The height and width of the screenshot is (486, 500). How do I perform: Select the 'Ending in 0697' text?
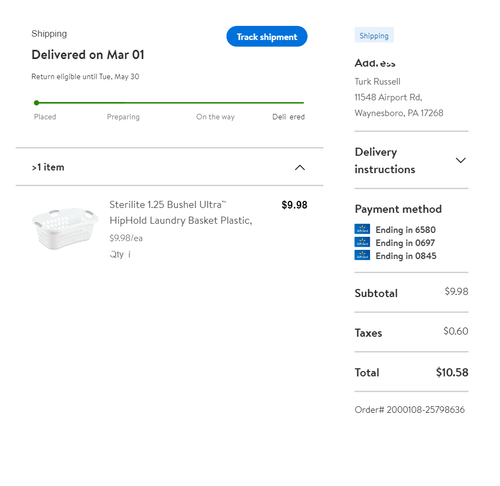405,243
